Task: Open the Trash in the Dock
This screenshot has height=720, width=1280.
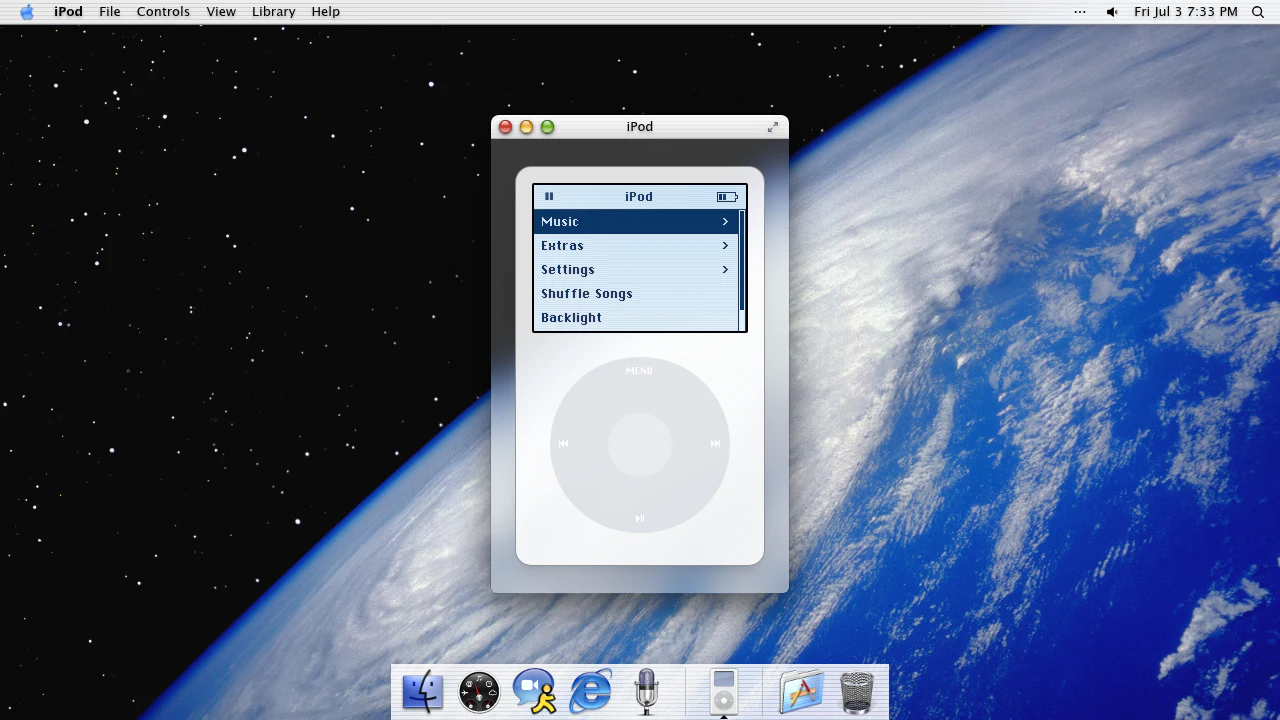Action: pos(857,692)
